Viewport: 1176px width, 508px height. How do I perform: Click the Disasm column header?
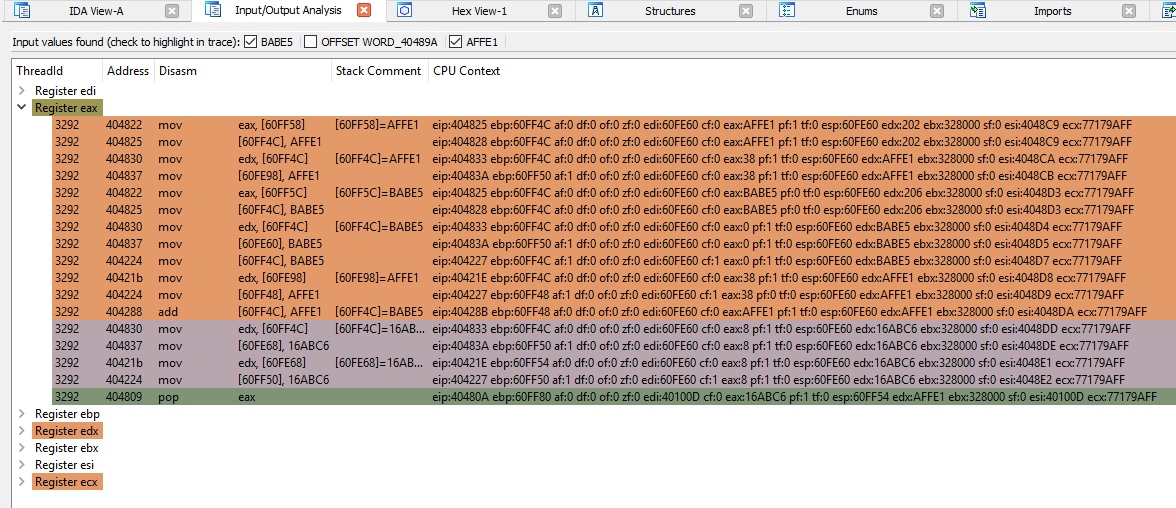point(242,71)
